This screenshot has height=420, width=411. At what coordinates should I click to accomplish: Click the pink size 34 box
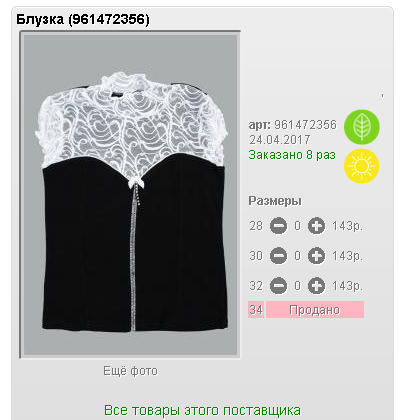(256, 310)
